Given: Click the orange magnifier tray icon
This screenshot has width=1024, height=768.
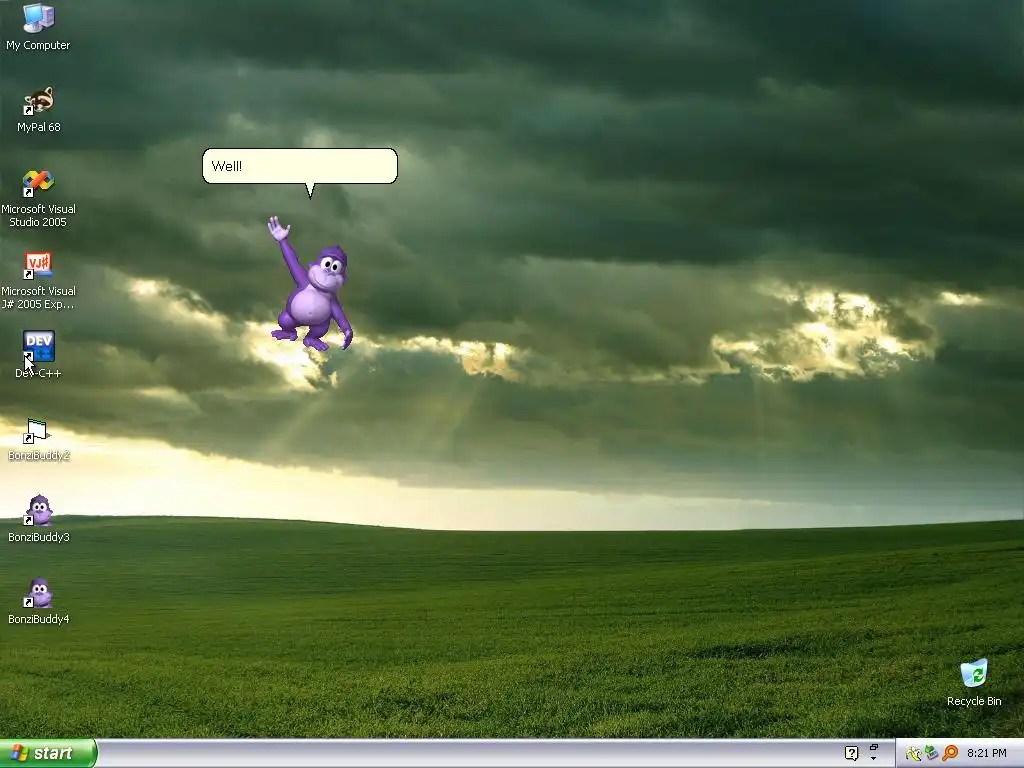Looking at the screenshot, I should pyautogui.click(x=950, y=753).
